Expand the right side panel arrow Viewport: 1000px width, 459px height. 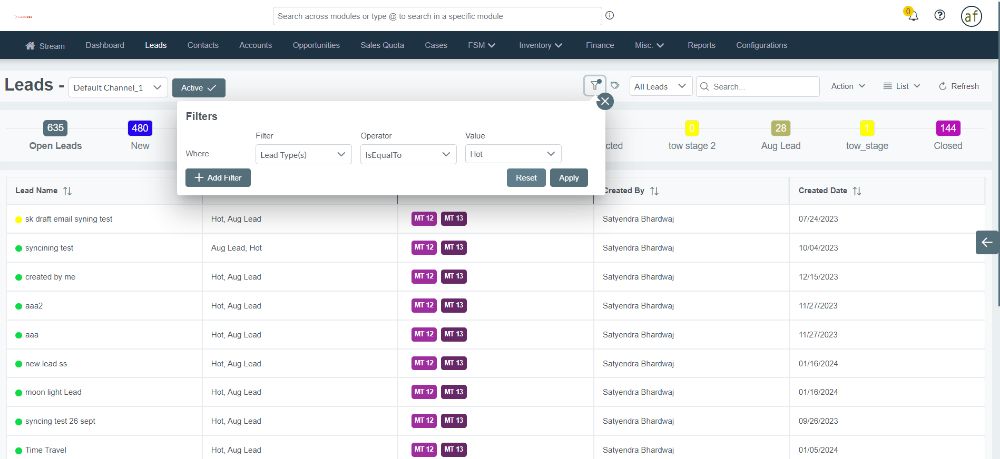pos(987,242)
